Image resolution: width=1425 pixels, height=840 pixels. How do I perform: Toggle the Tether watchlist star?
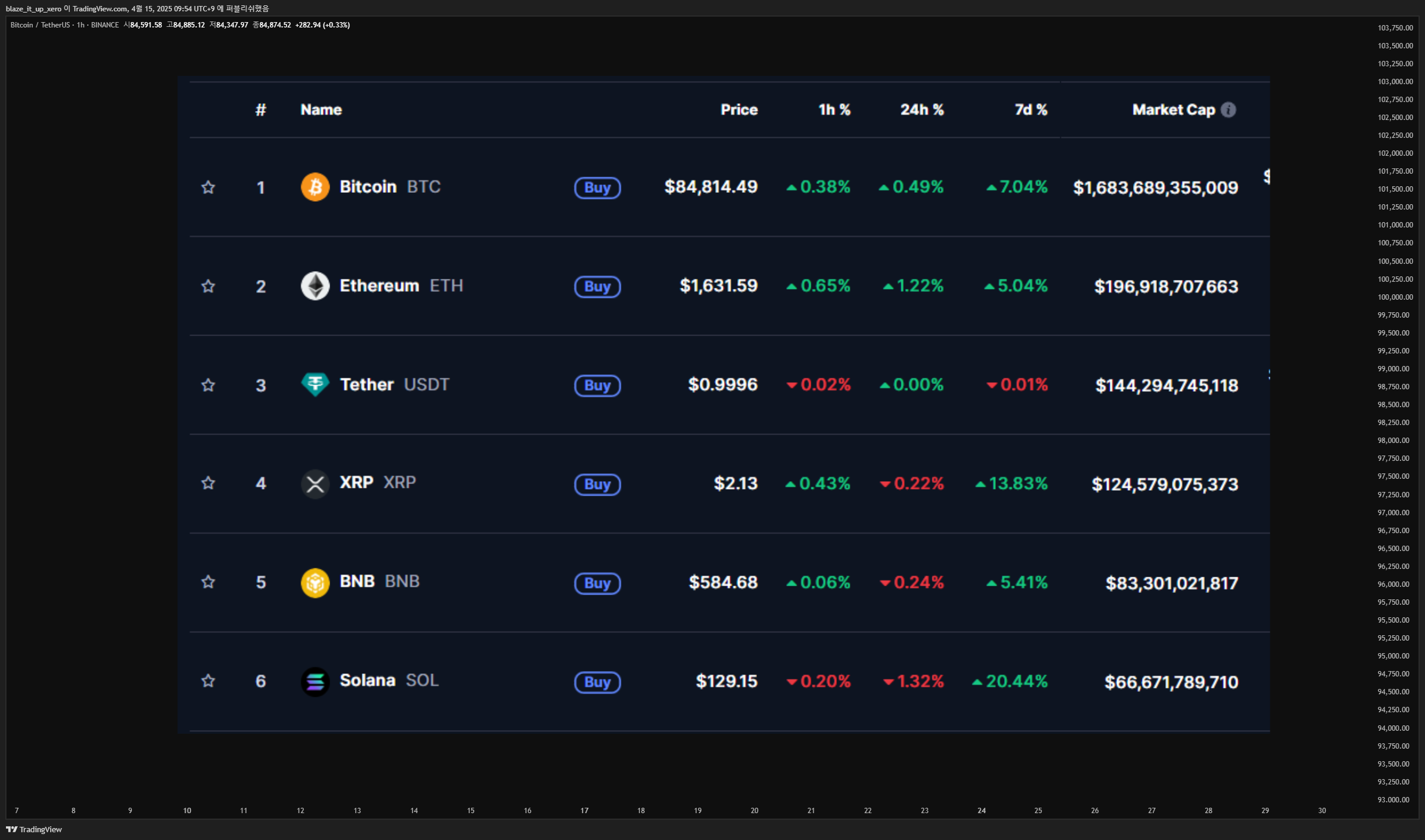click(x=208, y=385)
